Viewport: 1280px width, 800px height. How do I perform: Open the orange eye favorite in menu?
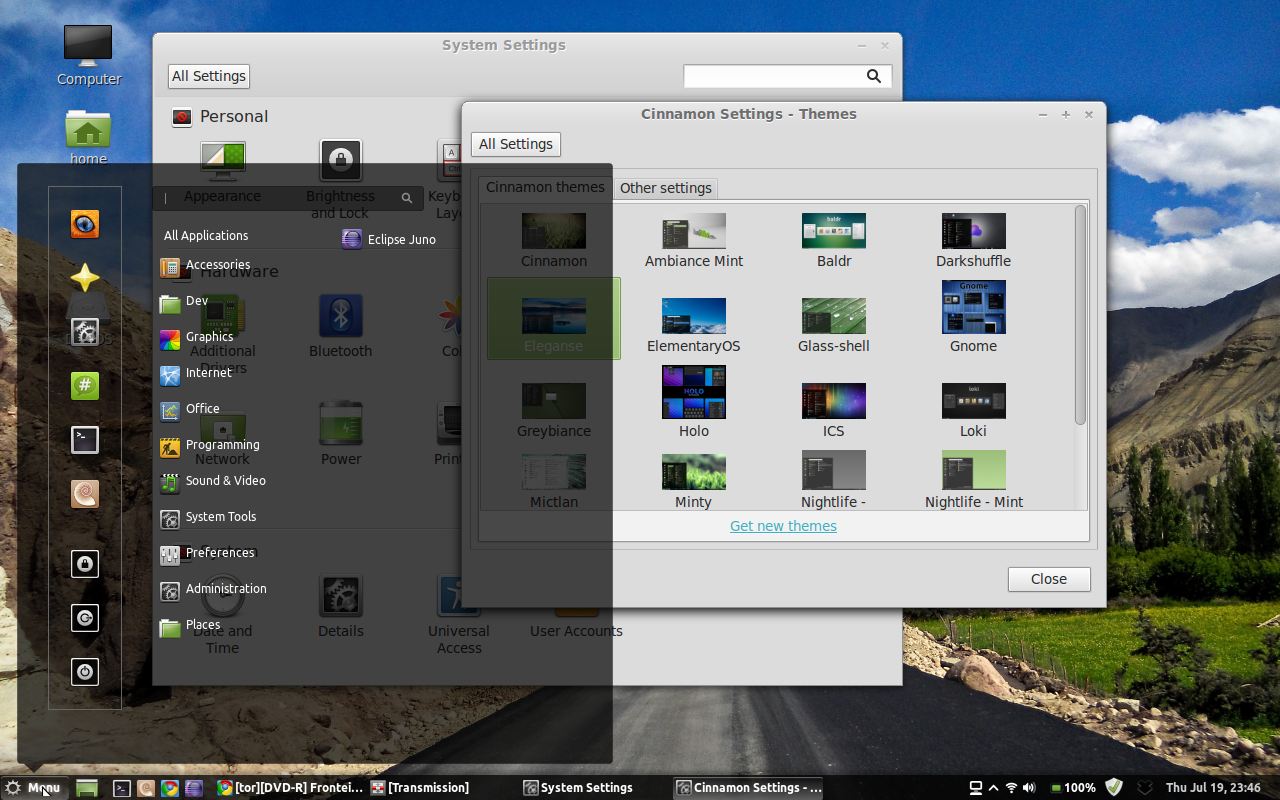tap(85, 223)
